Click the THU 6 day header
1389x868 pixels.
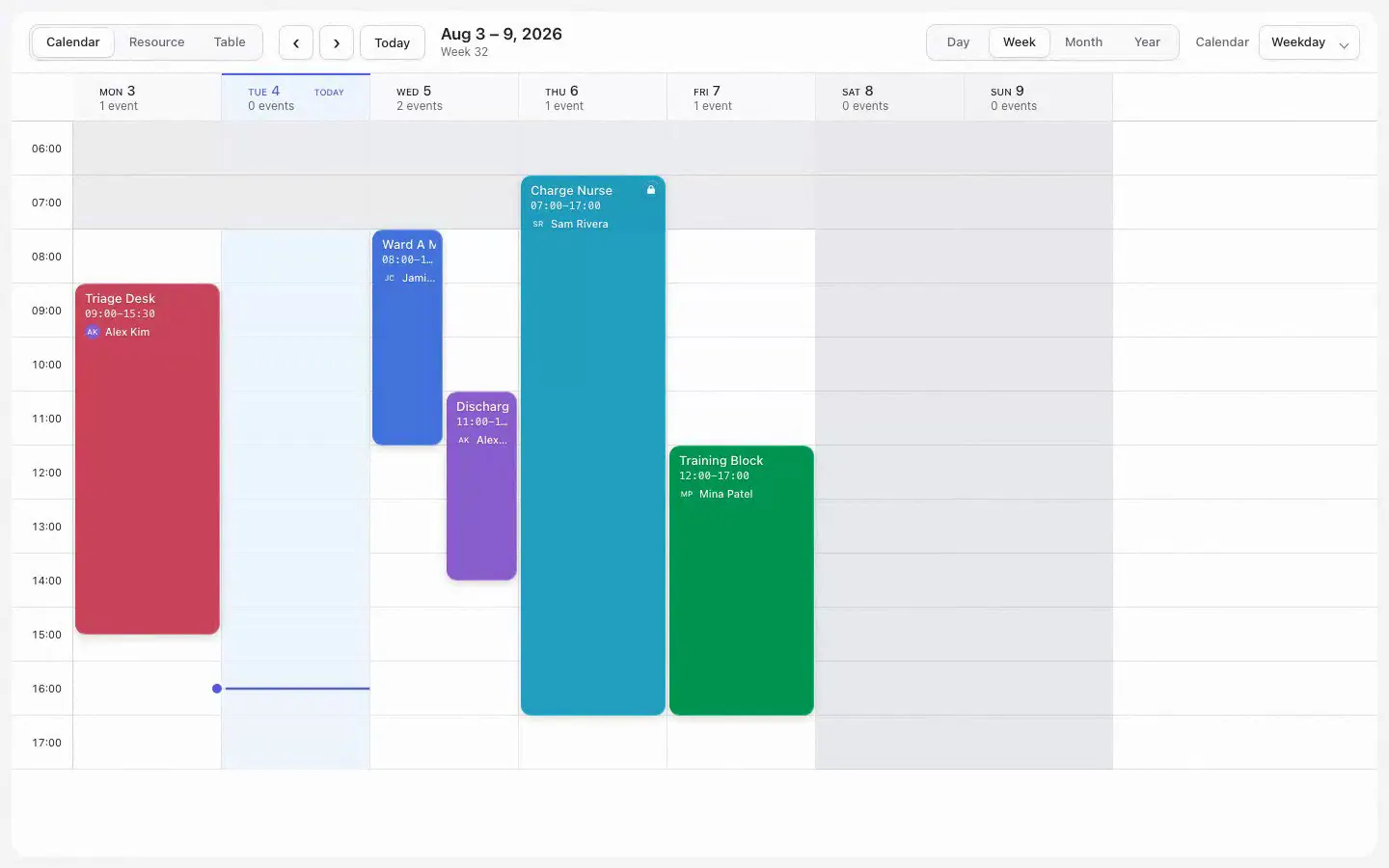click(593, 97)
